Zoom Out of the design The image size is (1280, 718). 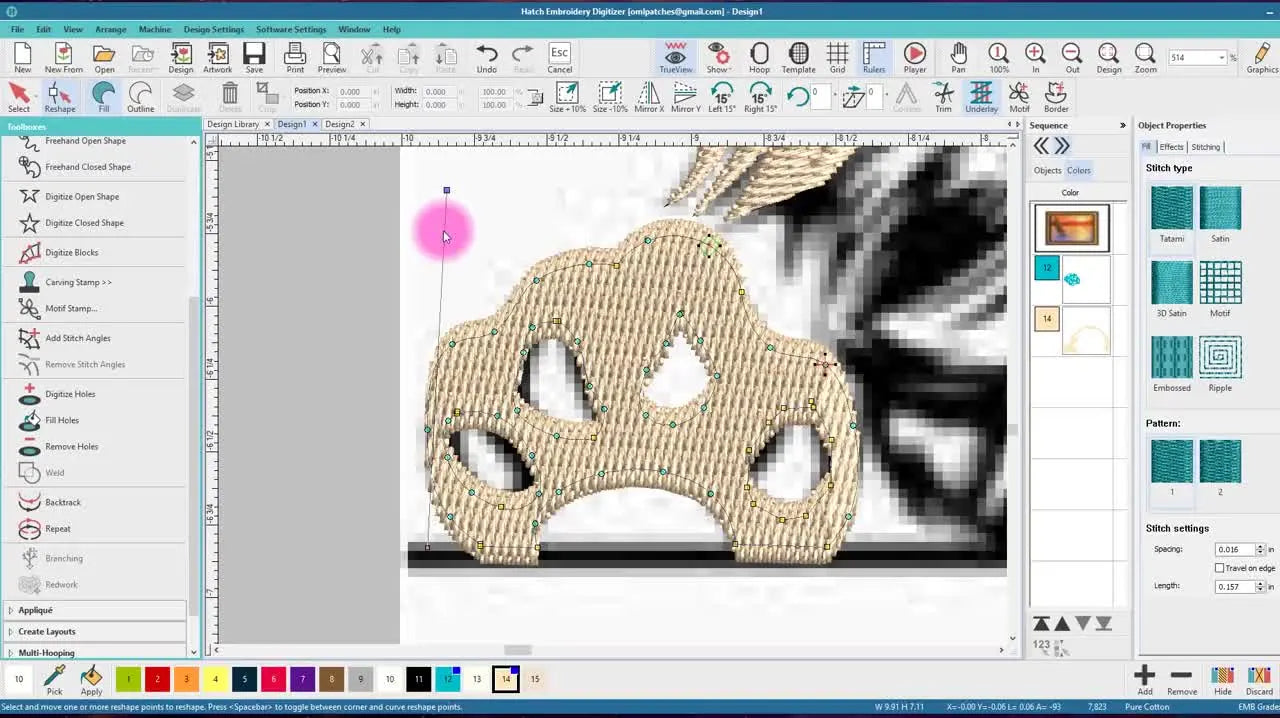(1072, 58)
